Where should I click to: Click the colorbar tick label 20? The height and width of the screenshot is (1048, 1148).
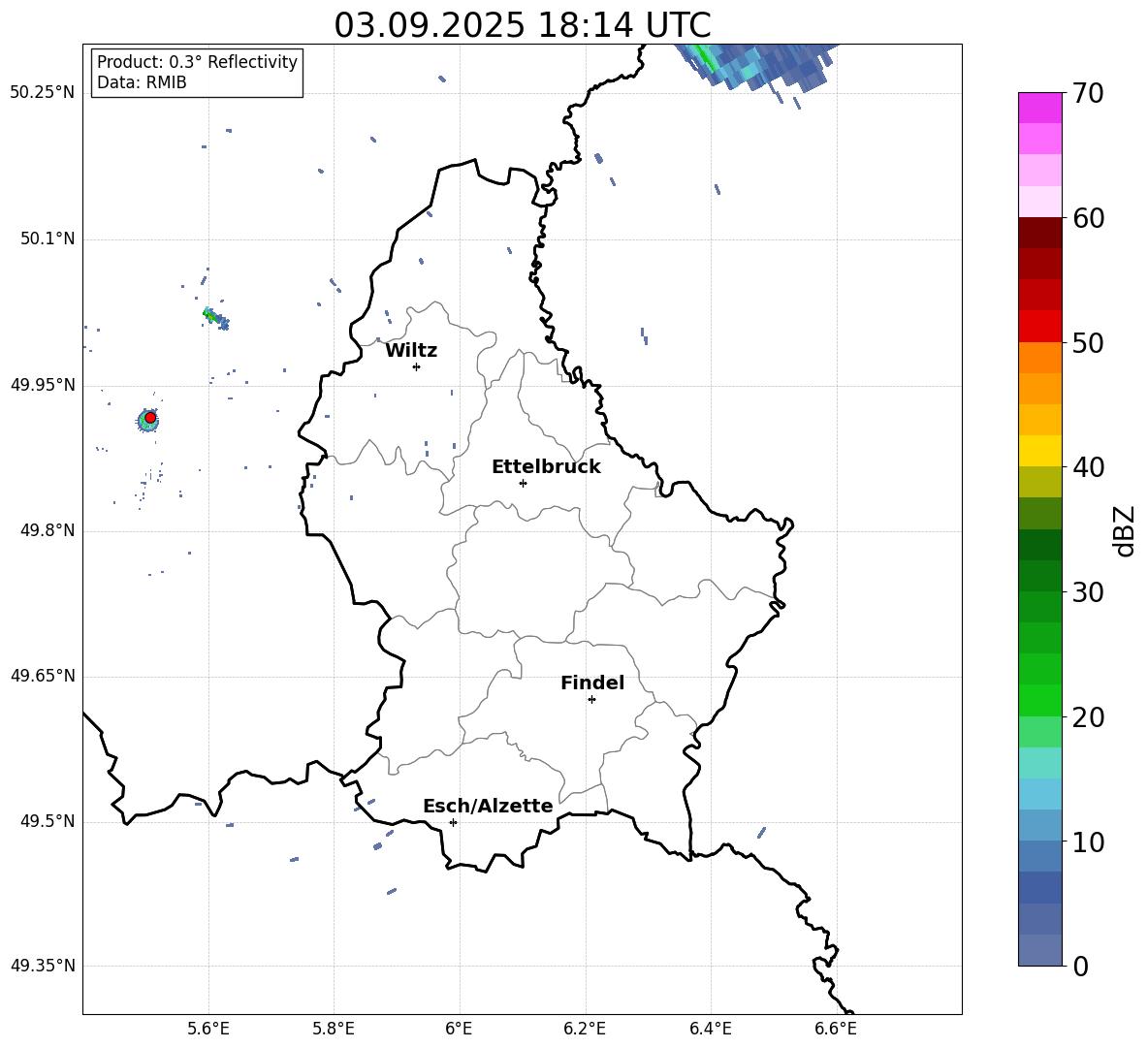[x=1088, y=717]
